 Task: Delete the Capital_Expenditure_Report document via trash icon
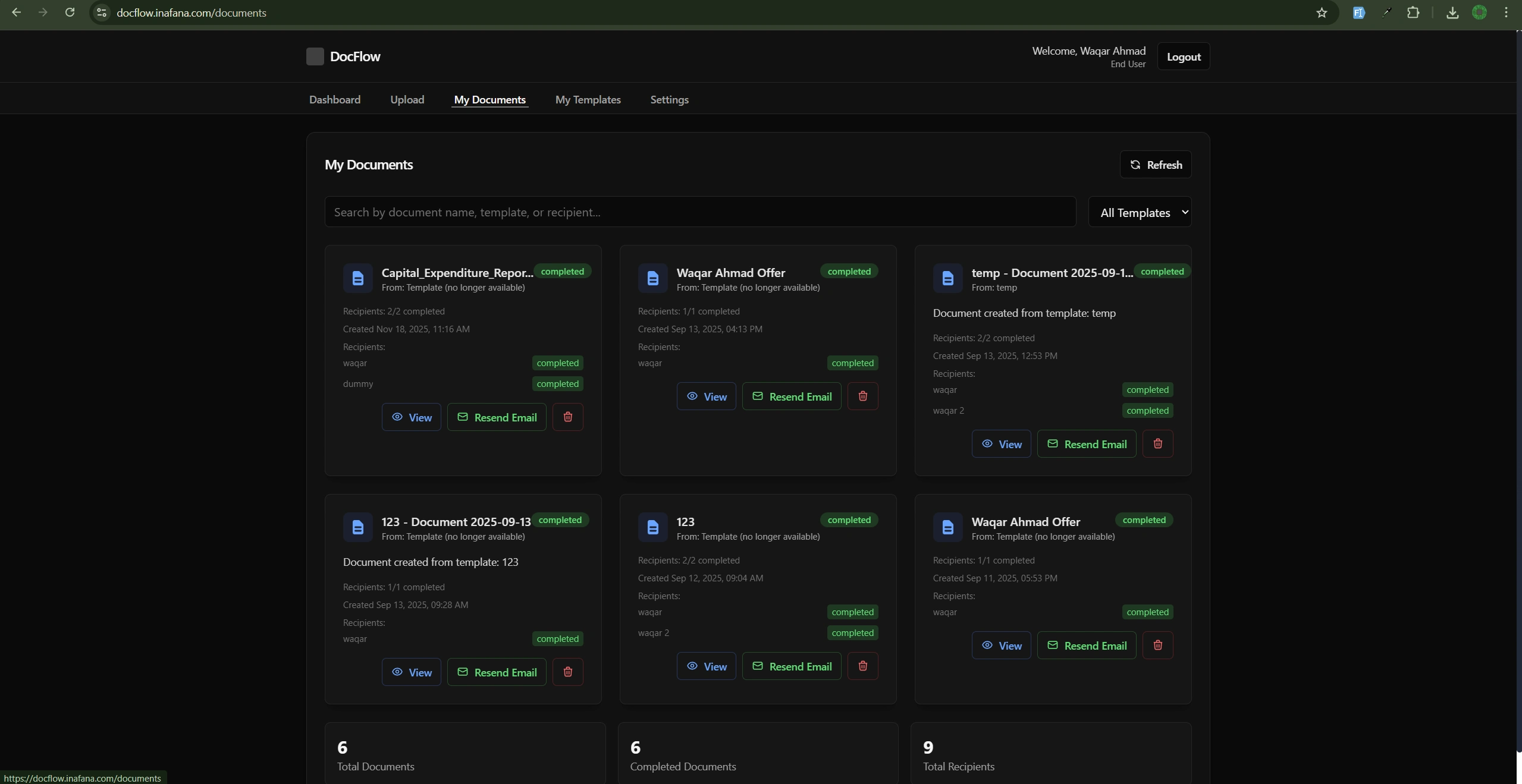point(567,417)
